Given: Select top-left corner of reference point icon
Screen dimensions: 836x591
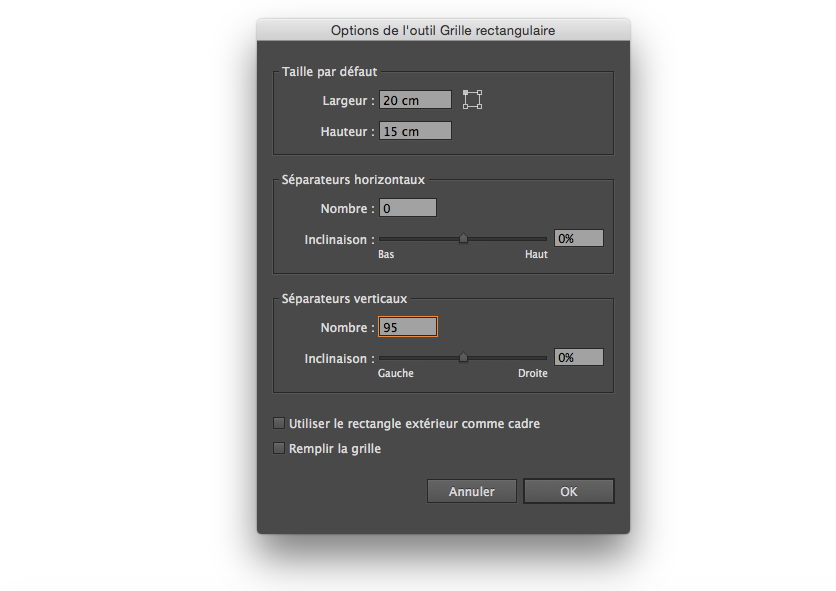Looking at the screenshot, I should (x=465, y=92).
